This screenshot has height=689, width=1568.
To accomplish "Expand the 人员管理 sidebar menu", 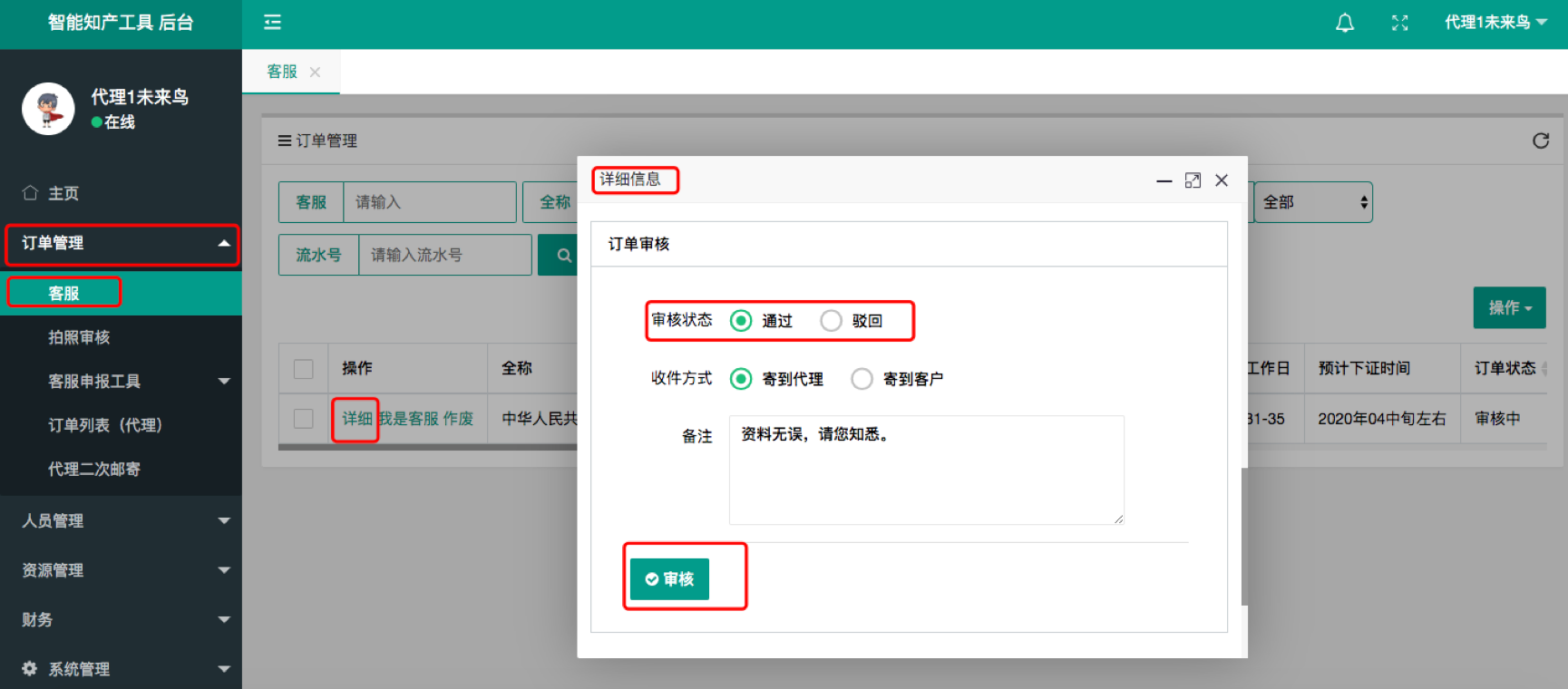I will 121,521.
